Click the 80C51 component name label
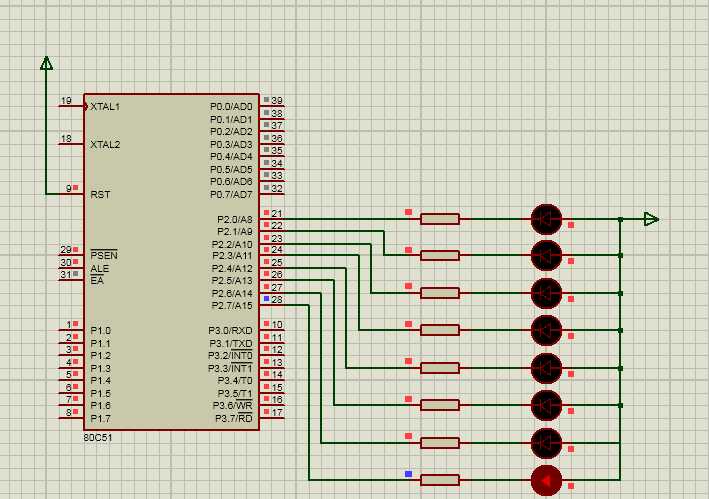 pyautogui.click(x=98, y=438)
